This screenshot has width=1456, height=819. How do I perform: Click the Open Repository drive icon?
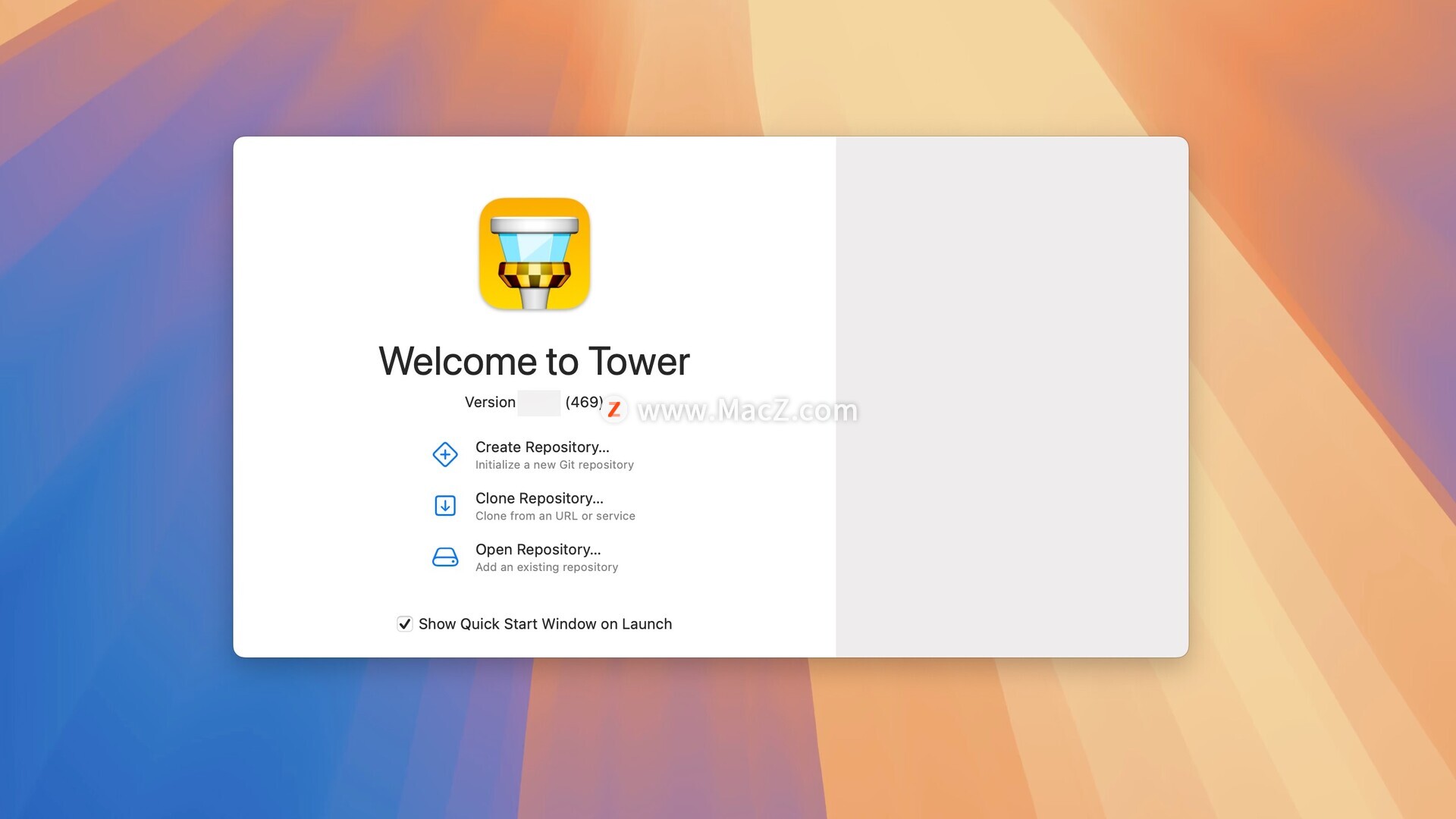[x=445, y=557]
